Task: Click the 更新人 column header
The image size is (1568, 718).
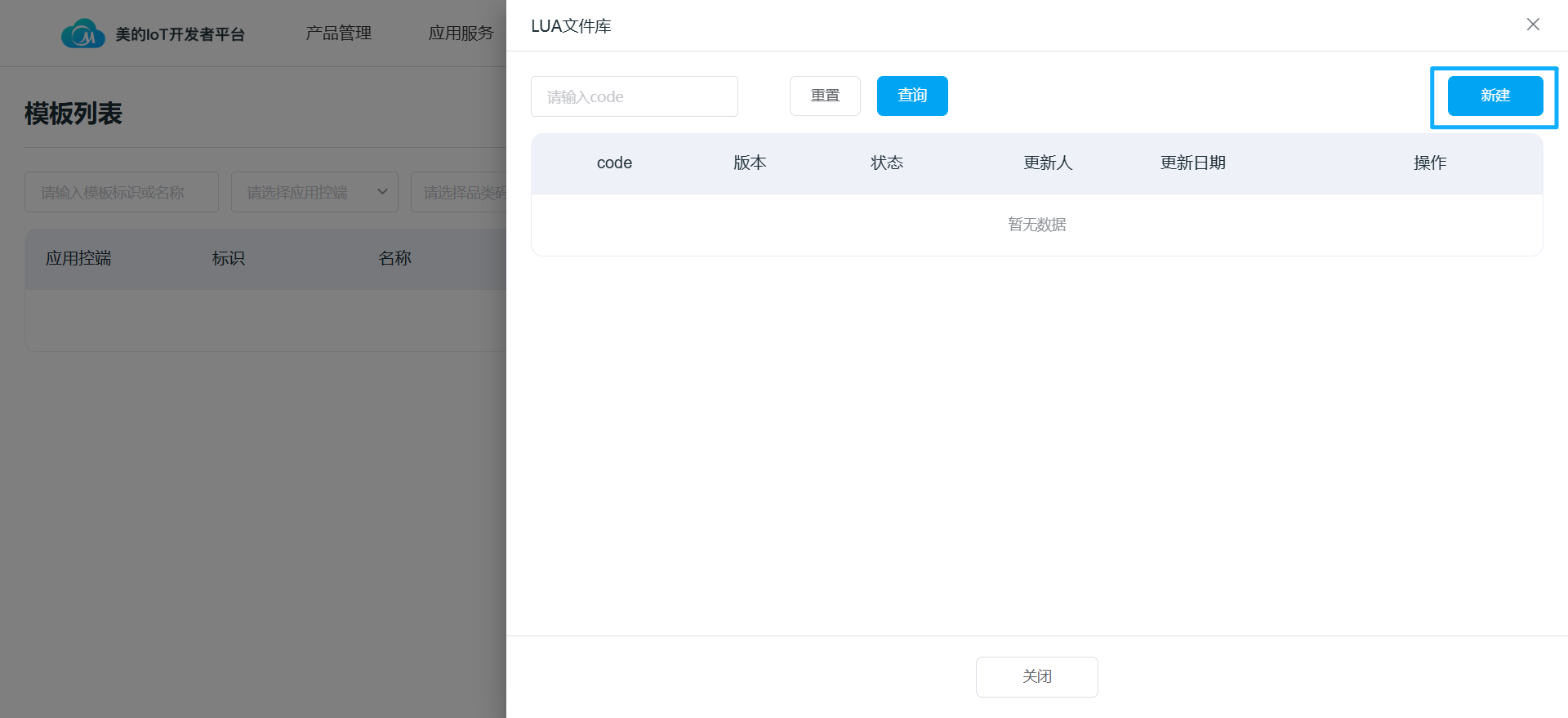Action: (1048, 163)
